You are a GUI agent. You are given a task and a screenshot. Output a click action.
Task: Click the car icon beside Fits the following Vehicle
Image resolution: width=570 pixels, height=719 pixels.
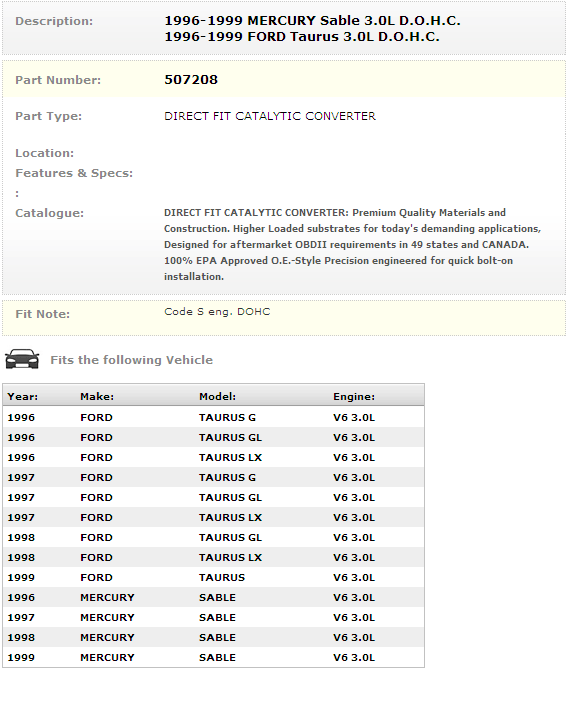22,359
